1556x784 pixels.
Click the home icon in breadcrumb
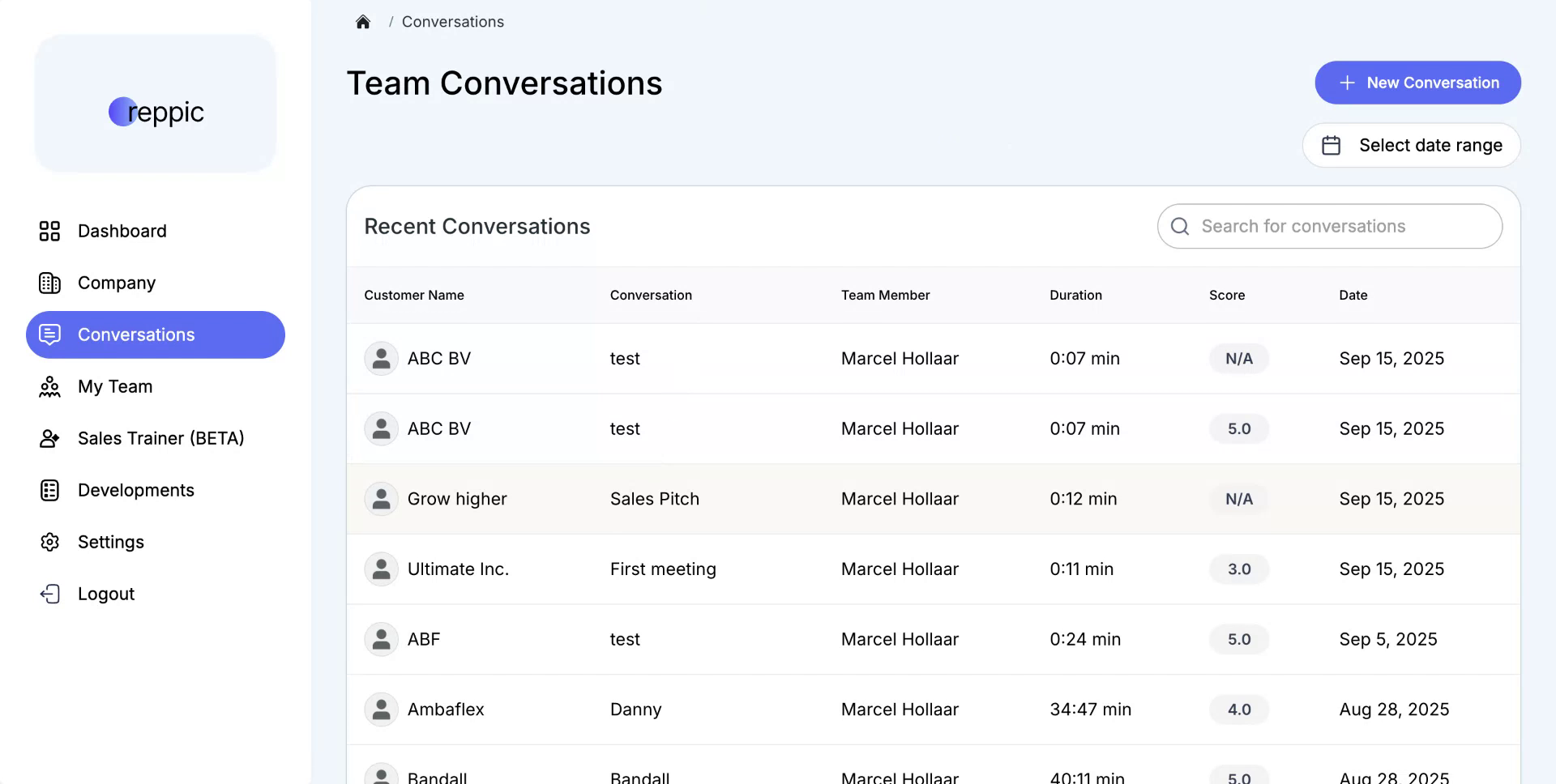point(363,22)
